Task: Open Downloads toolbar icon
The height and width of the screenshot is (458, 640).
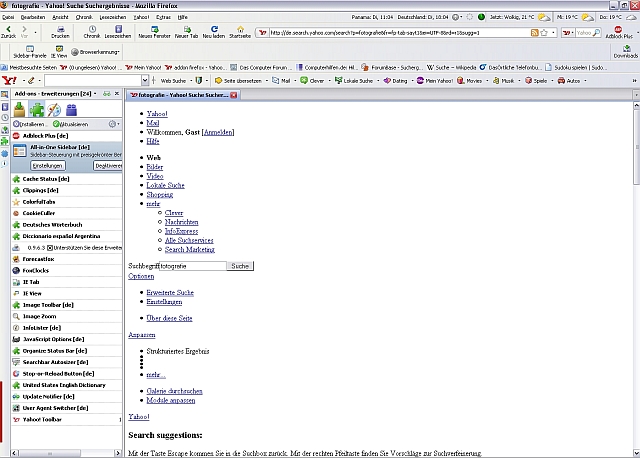Action: 625,51
